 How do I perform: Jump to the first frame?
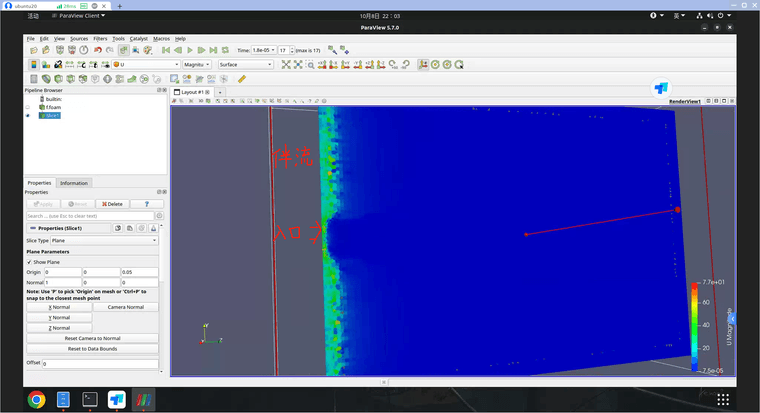point(166,50)
